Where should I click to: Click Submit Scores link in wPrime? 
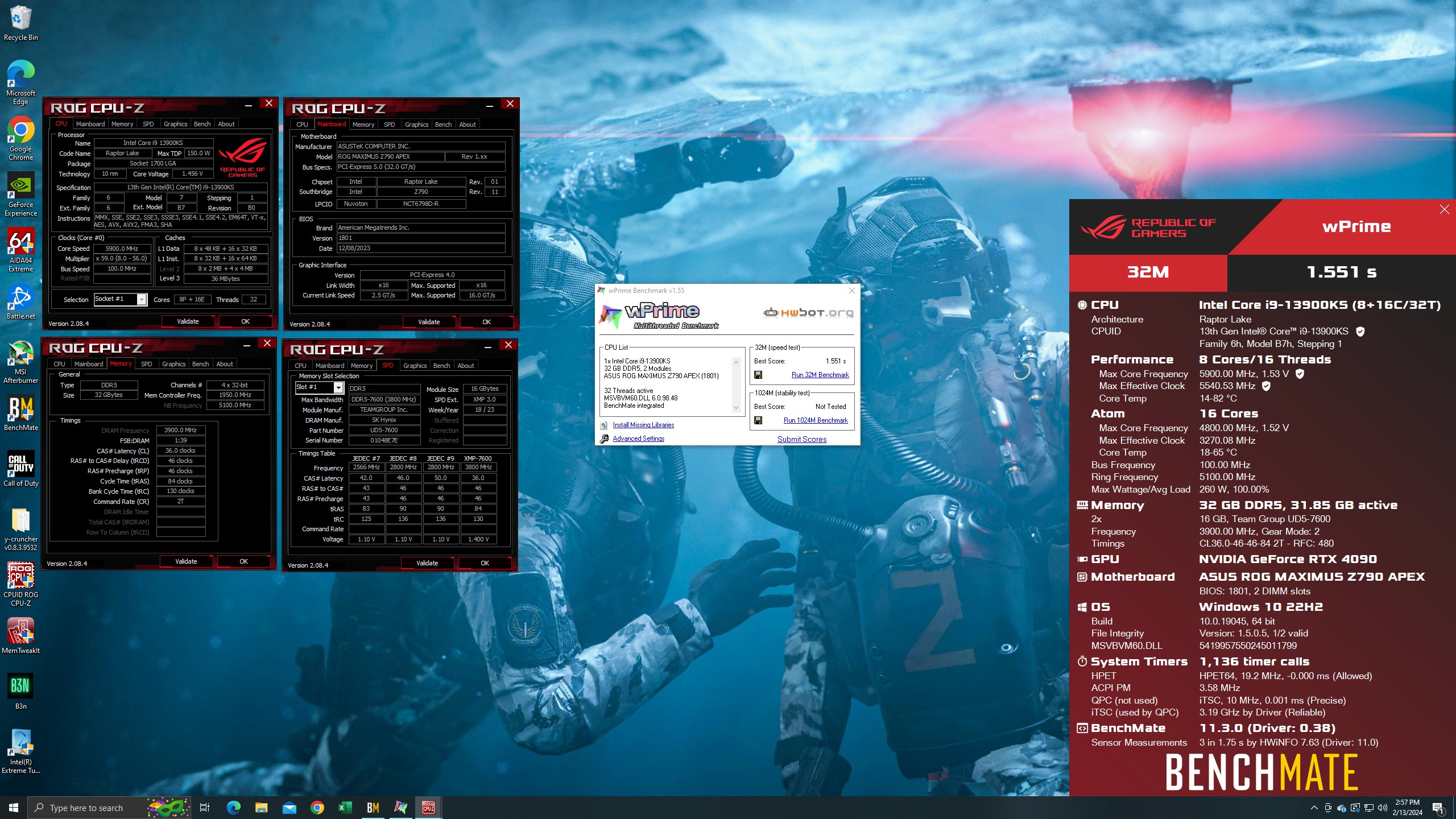[802, 439]
